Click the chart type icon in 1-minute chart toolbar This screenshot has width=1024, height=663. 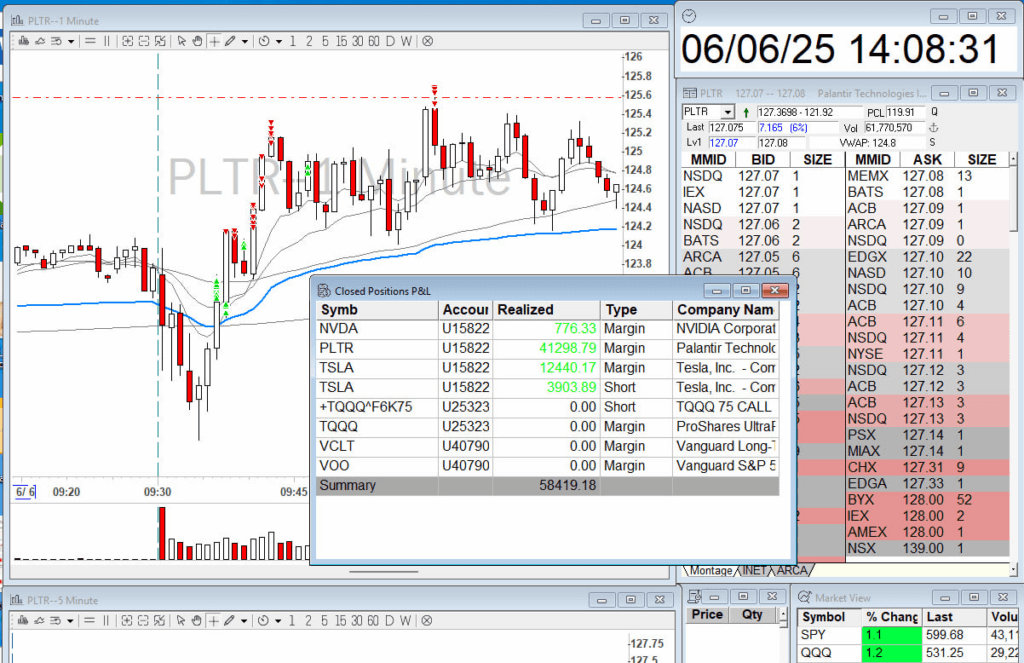coord(22,41)
